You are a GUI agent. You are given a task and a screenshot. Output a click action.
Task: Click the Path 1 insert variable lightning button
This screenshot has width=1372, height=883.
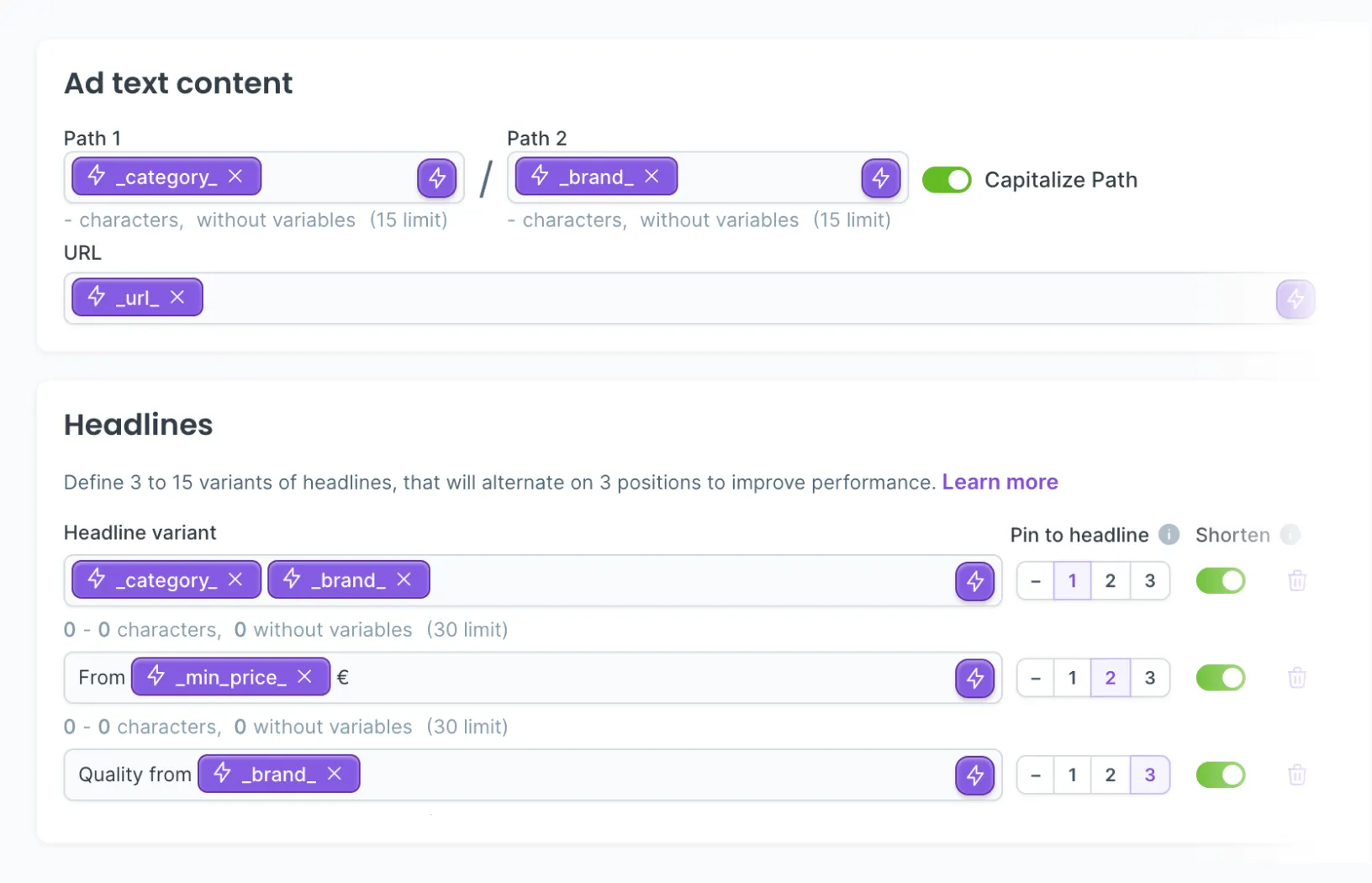[437, 177]
